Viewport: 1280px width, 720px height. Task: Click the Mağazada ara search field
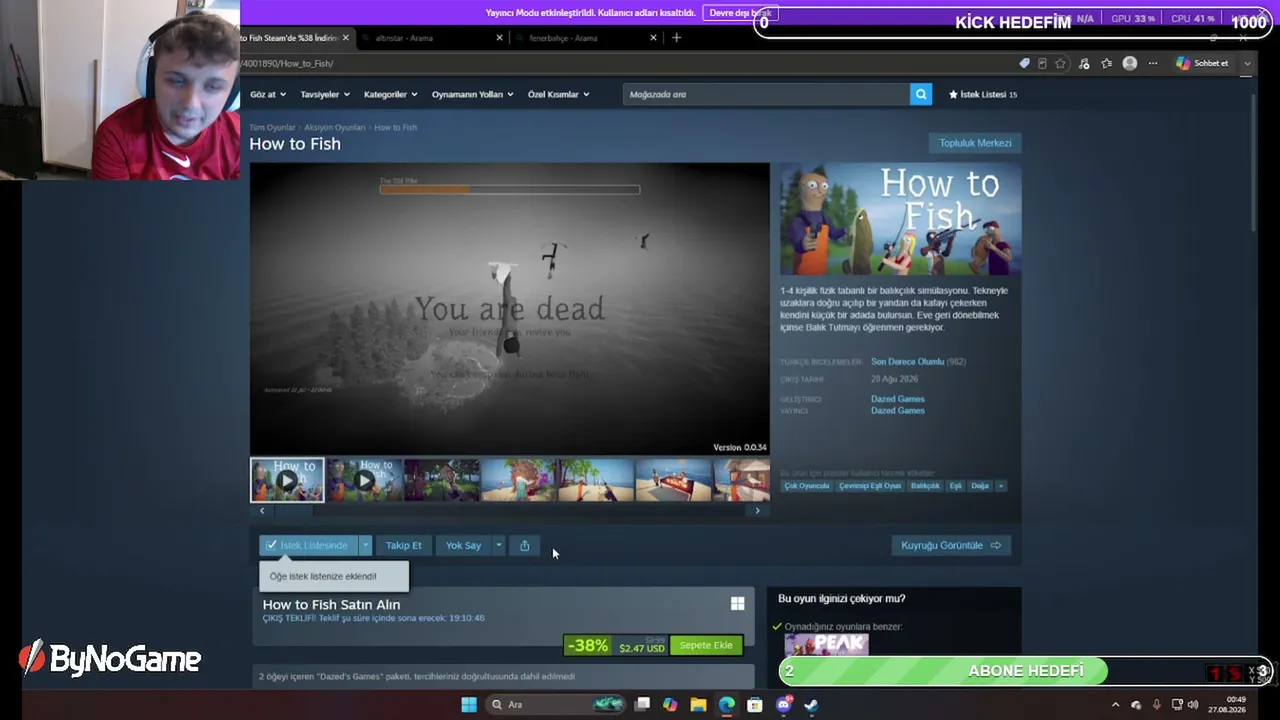pos(766,94)
